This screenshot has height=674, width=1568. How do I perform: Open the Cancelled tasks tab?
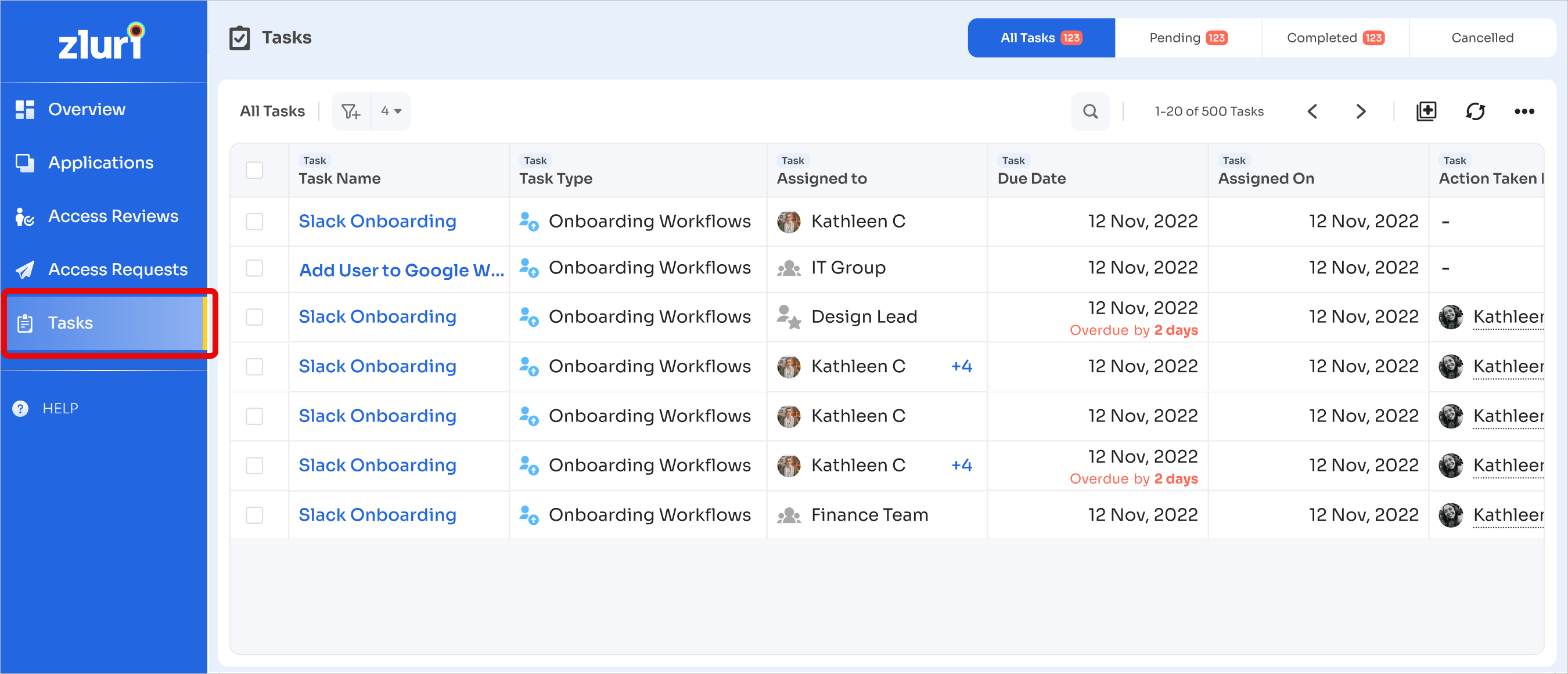[x=1481, y=38]
